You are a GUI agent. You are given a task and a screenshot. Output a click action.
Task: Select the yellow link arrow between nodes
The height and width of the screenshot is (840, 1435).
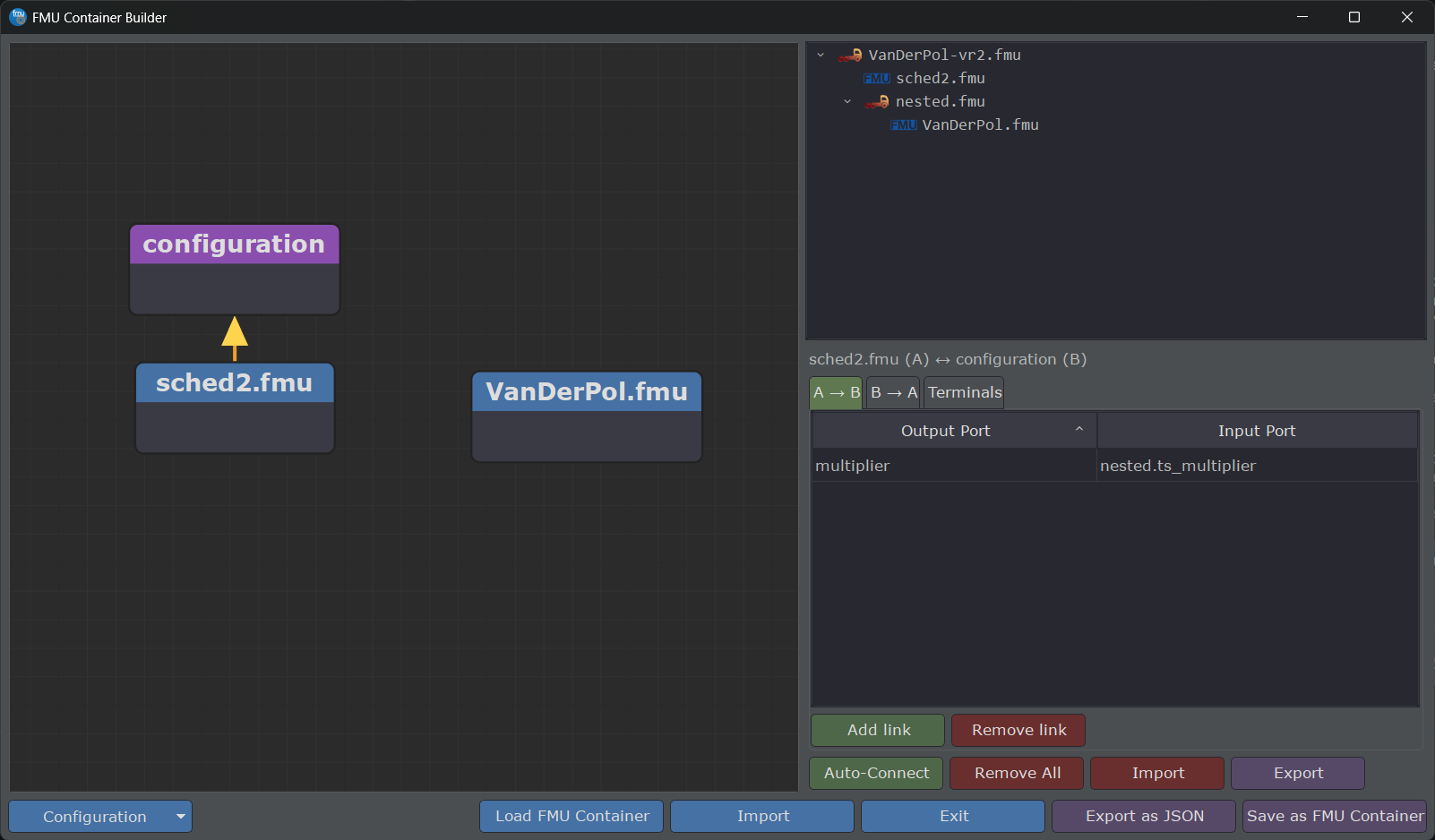coord(235,339)
